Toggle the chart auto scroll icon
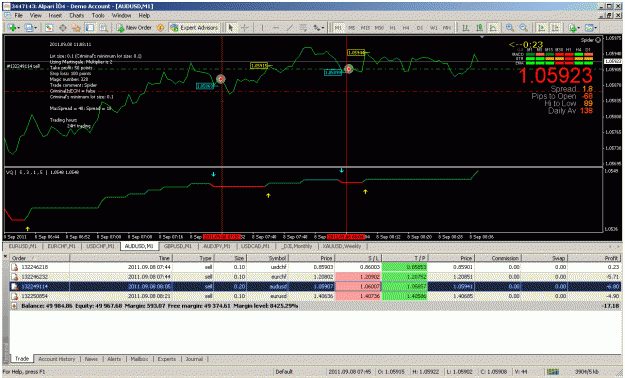 [541, 28]
